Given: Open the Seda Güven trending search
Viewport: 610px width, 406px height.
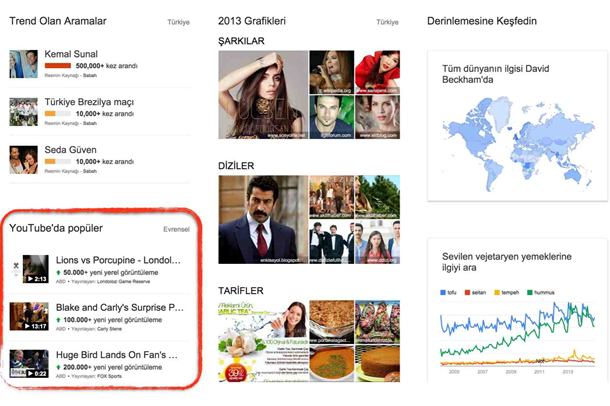Looking at the screenshot, I should (x=73, y=151).
